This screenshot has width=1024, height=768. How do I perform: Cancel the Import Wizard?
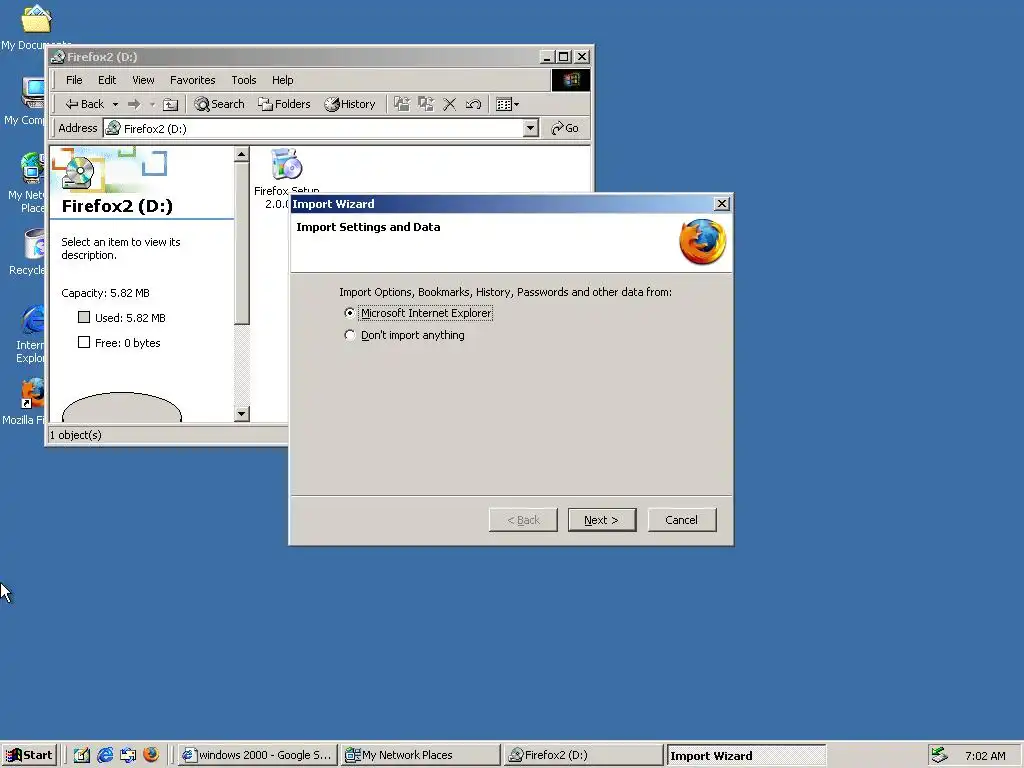pos(682,520)
